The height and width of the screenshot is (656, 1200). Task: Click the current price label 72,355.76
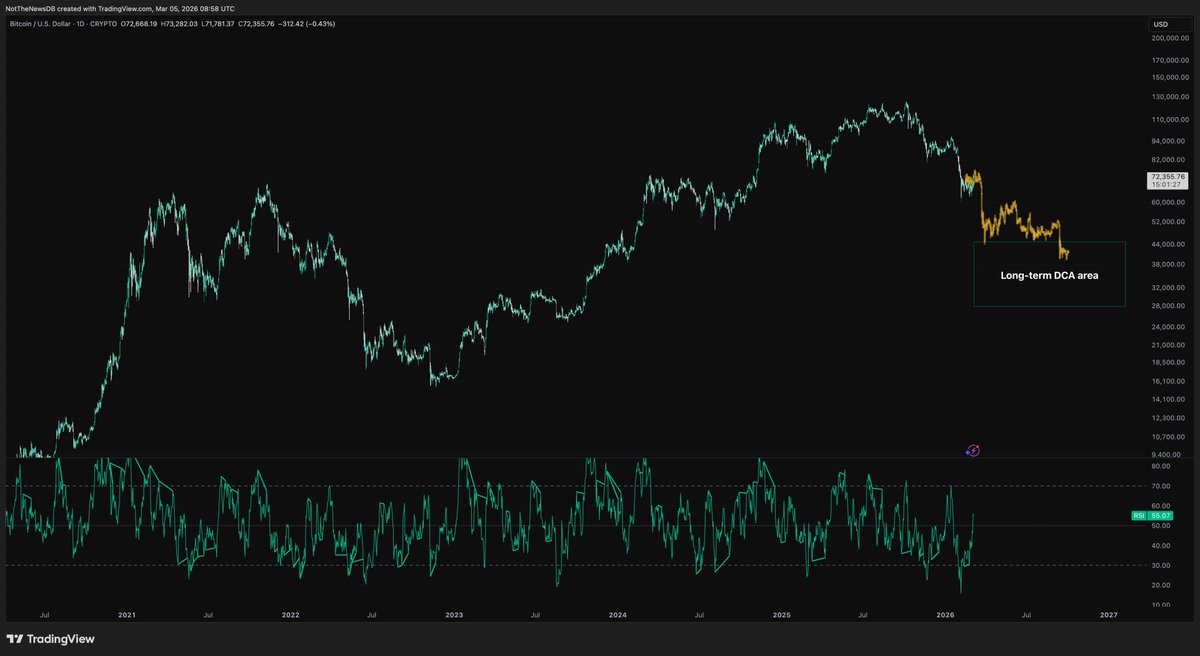[x=1168, y=177]
